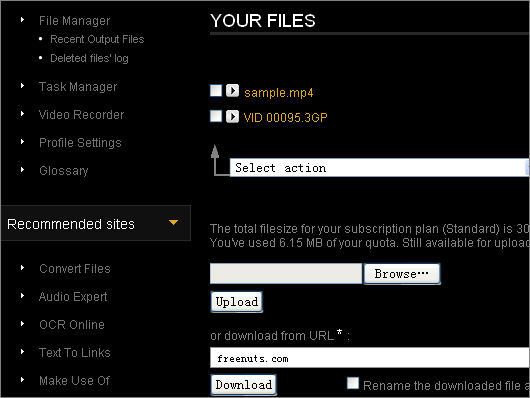Collapse the Recommended sites section arrow

click(173, 223)
